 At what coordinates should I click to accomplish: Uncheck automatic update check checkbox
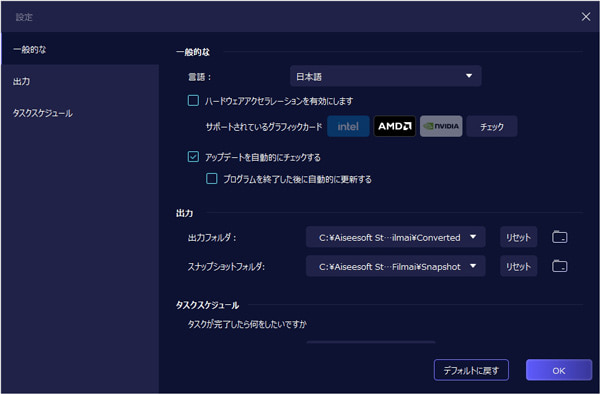pyautogui.click(x=193, y=157)
